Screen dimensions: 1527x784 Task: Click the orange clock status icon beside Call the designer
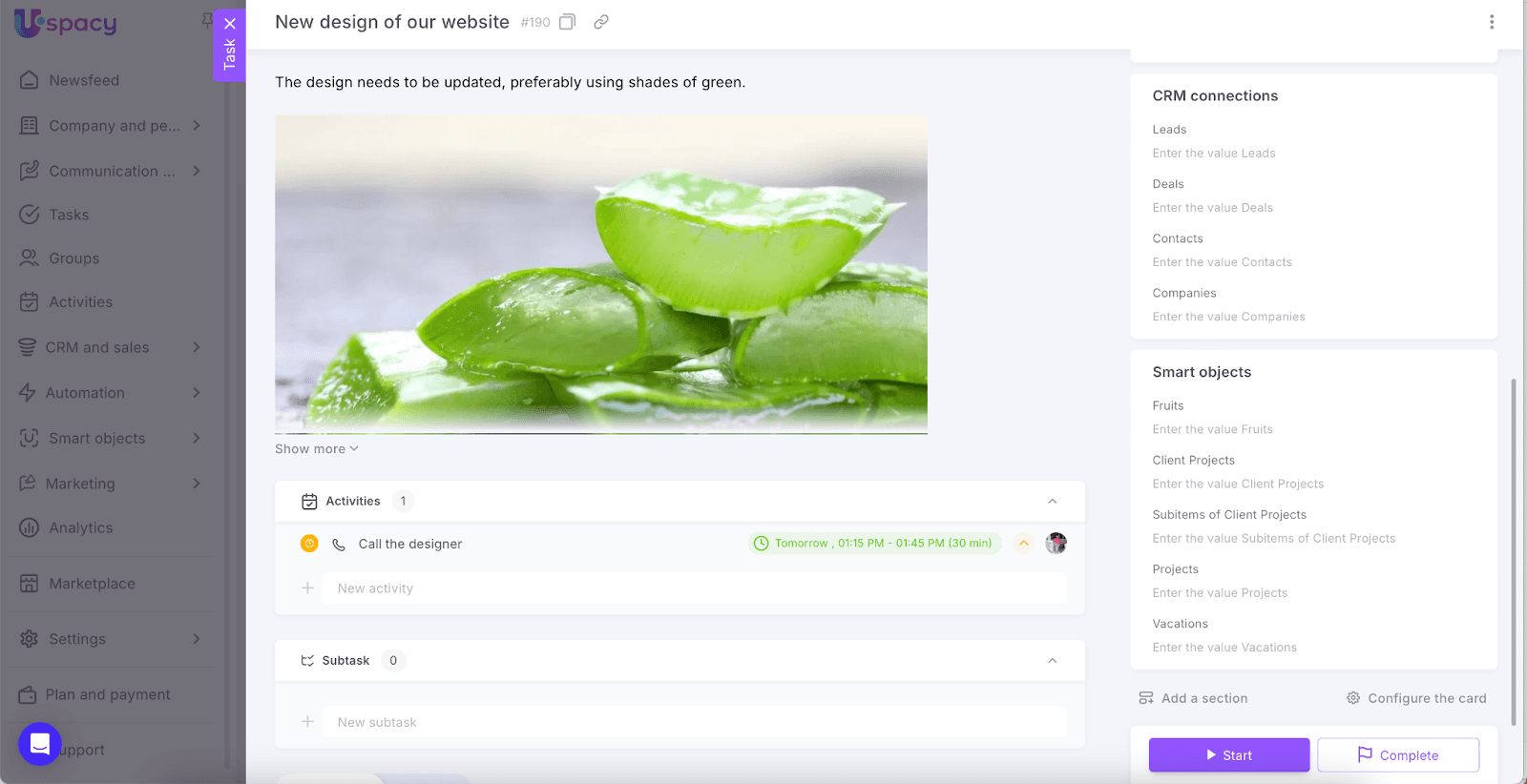(309, 544)
